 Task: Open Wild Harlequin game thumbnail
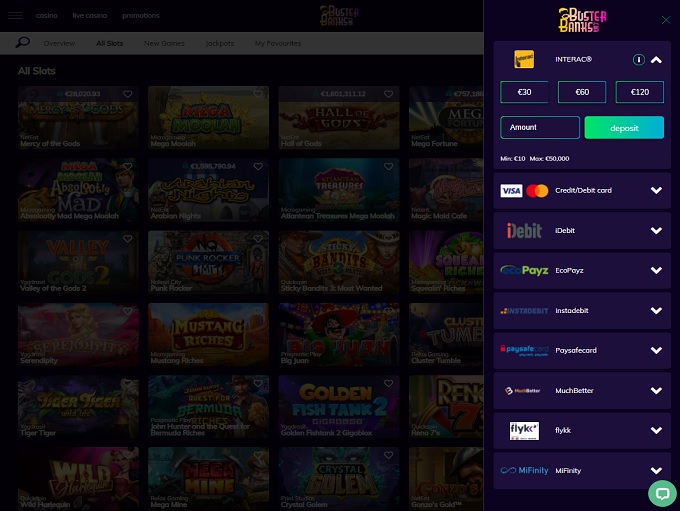click(x=78, y=478)
